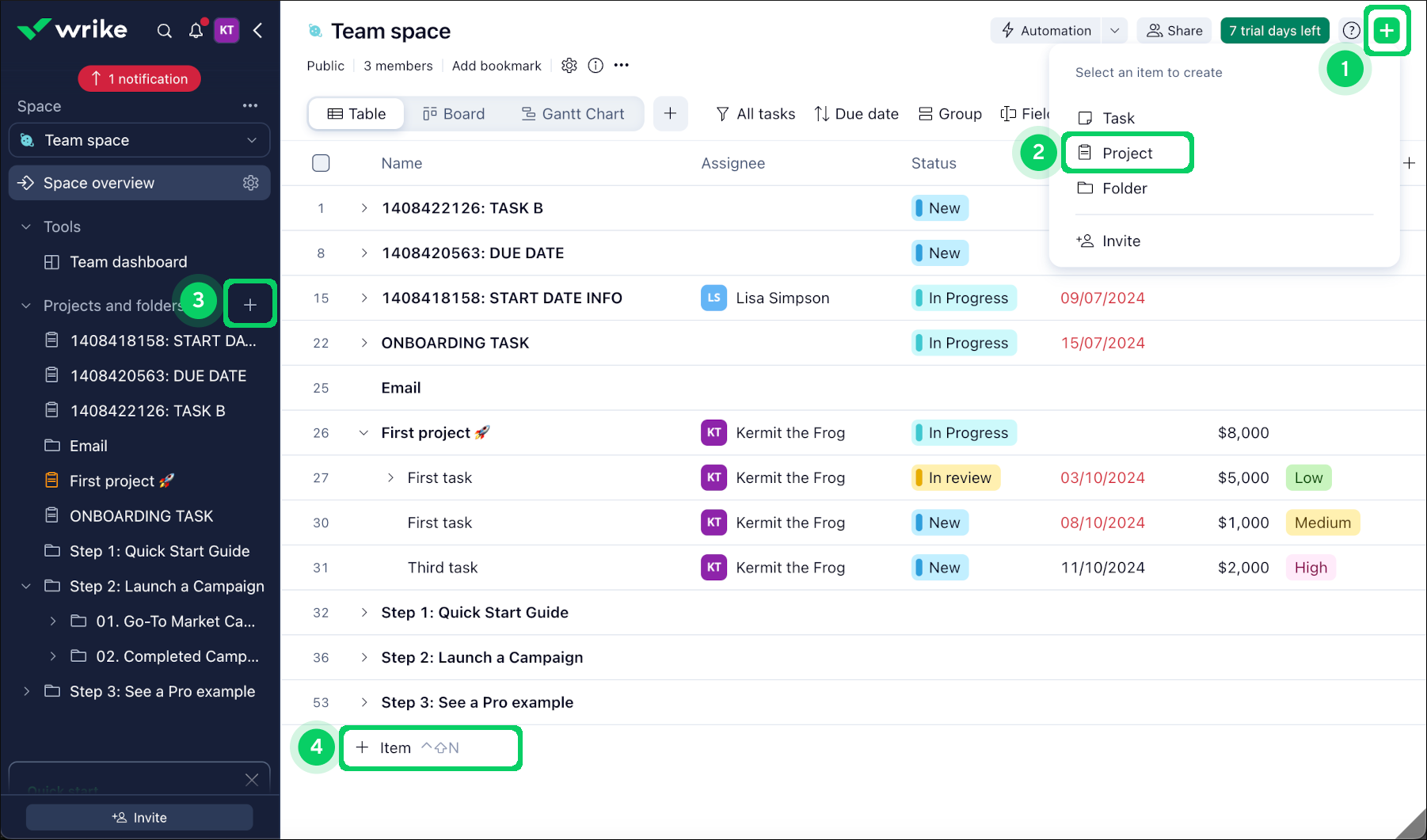Click the Team space info icon

(x=596, y=66)
